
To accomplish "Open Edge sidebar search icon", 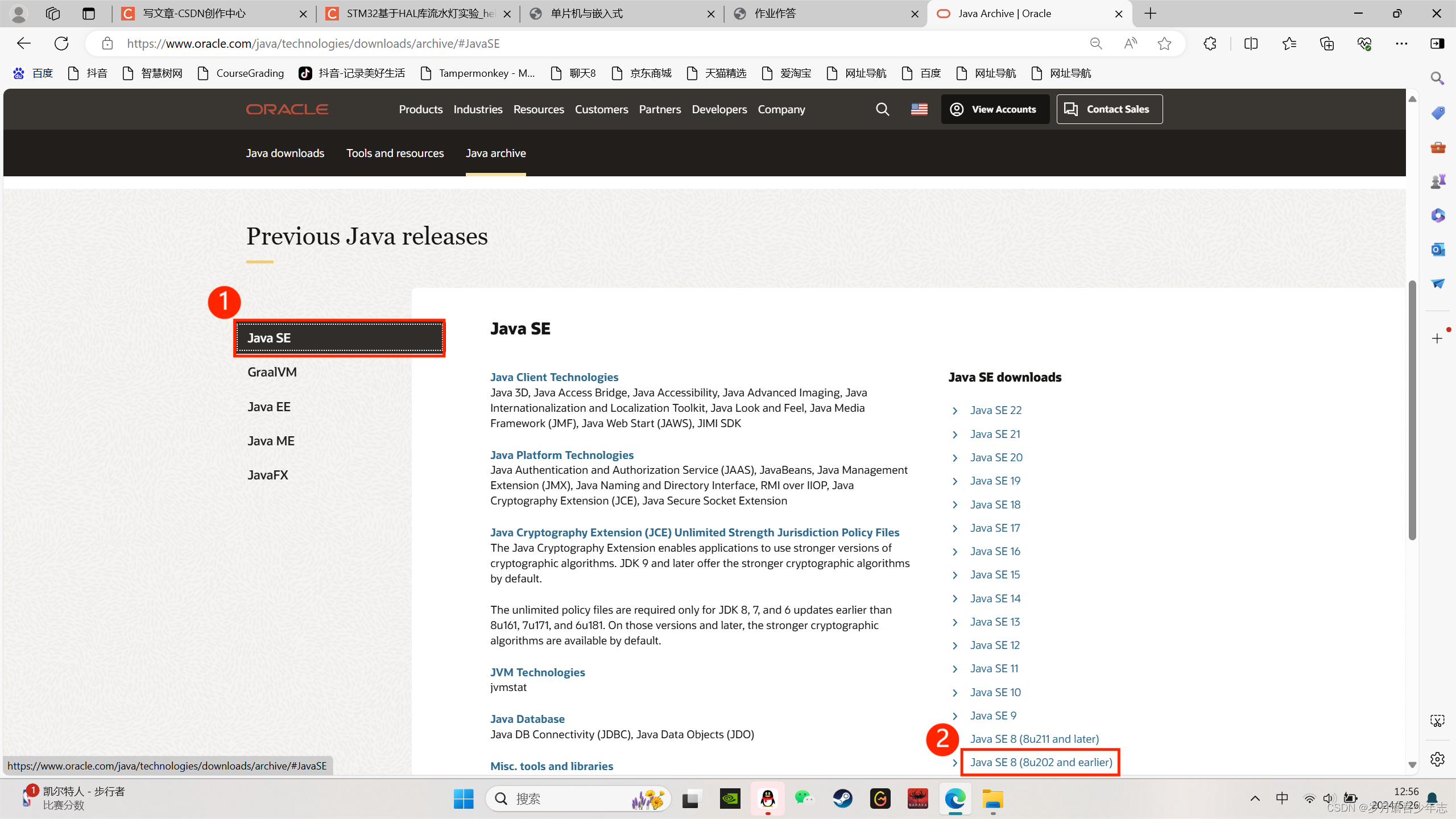I will (x=1437, y=78).
